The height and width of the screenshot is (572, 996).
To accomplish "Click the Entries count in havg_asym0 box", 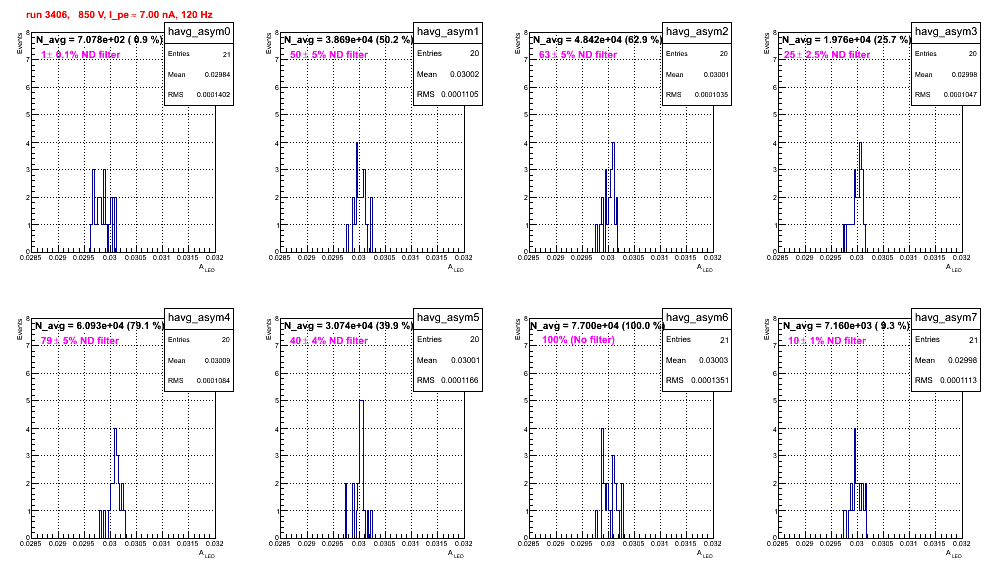I will [227, 55].
